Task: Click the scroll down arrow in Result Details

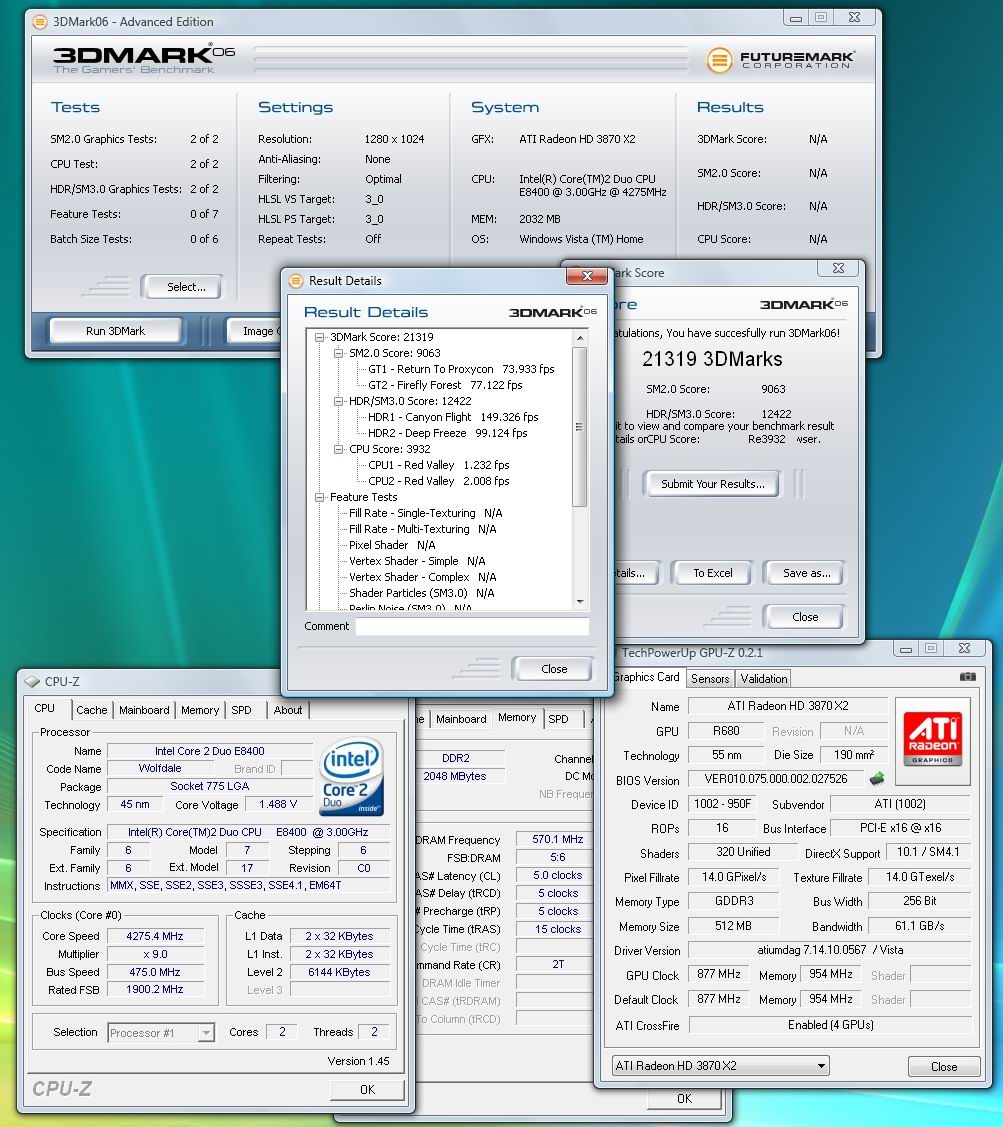Action: [x=580, y=602]
